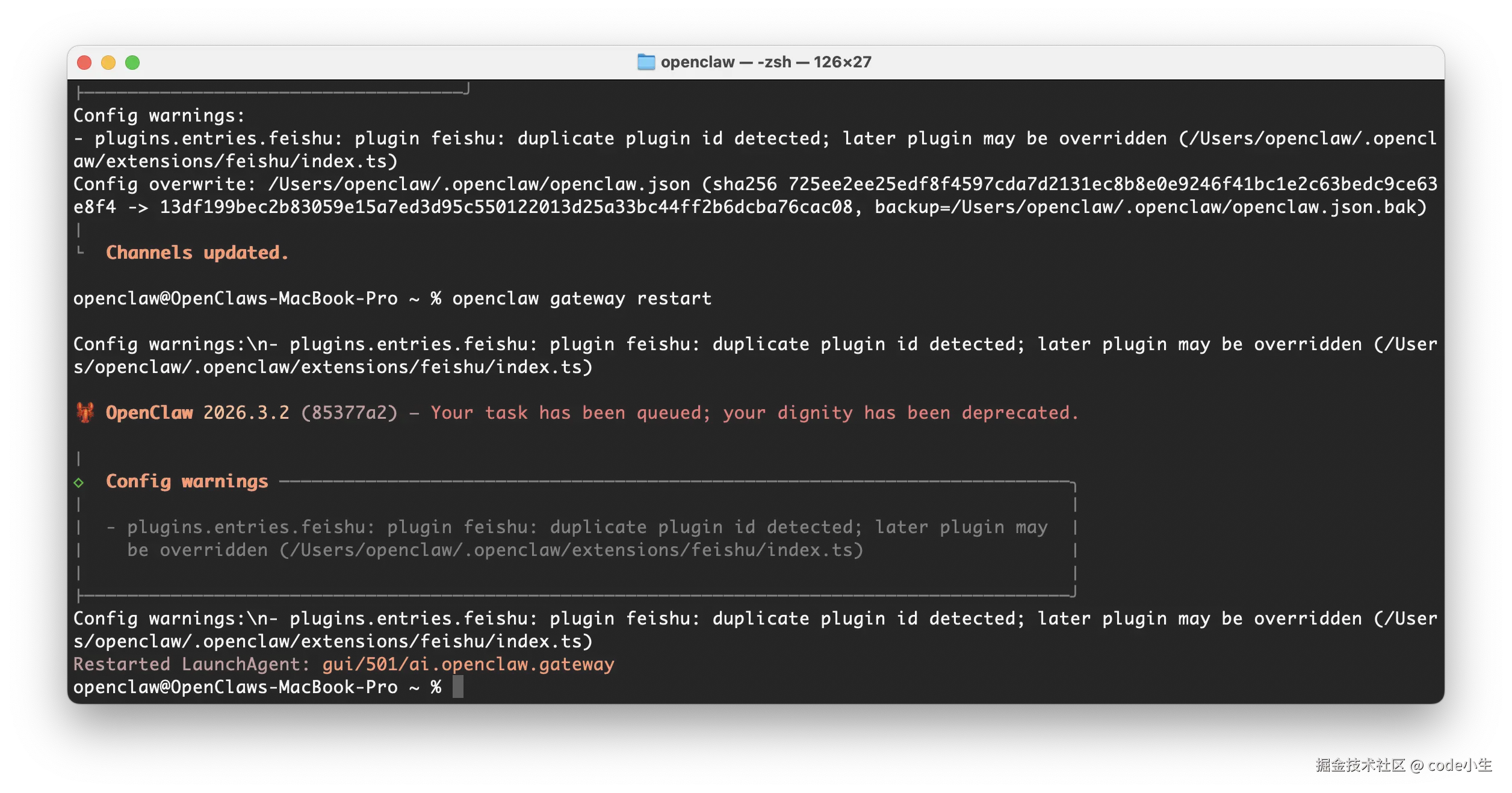Click the green zoom window button
1512x793 pixels.
tap(132, 63)
